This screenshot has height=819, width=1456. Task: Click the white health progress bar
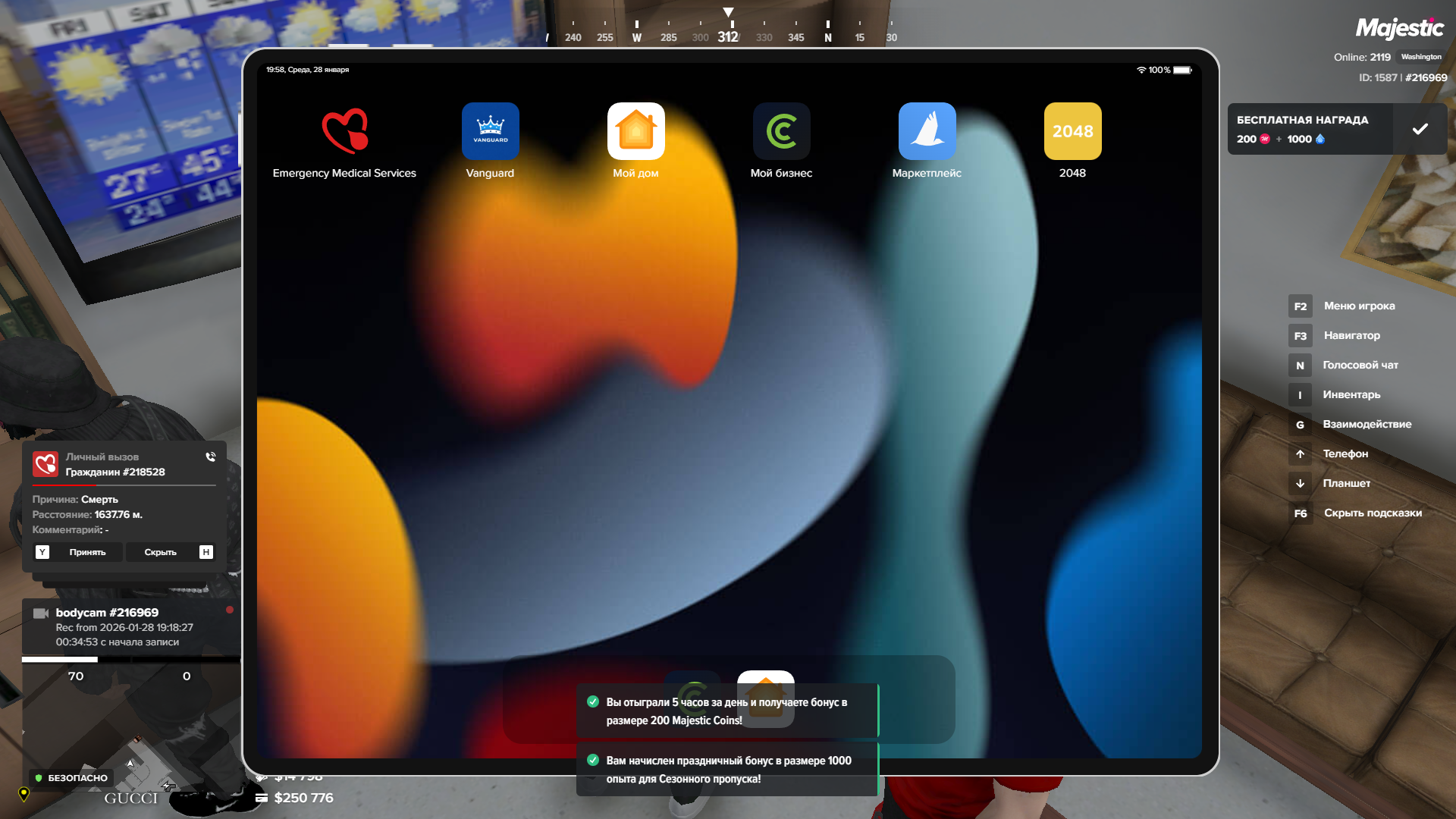(x=60, y=660)
